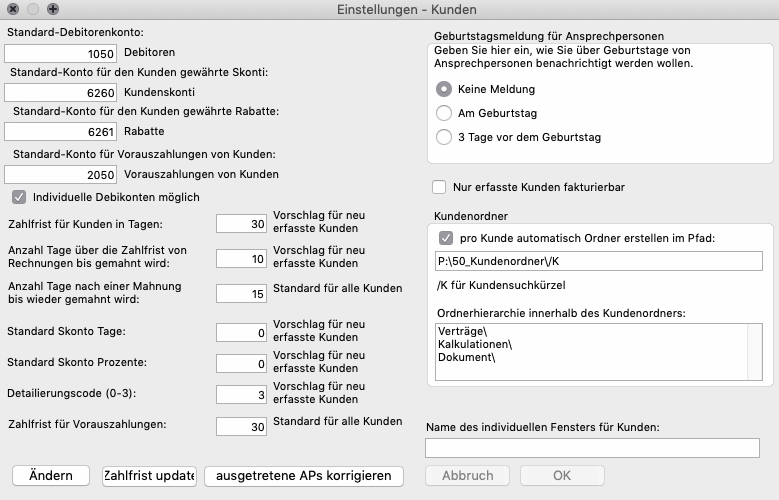Confirm with the OK button
This screenshot has width=779, height=500.
(x=561, y=476)
